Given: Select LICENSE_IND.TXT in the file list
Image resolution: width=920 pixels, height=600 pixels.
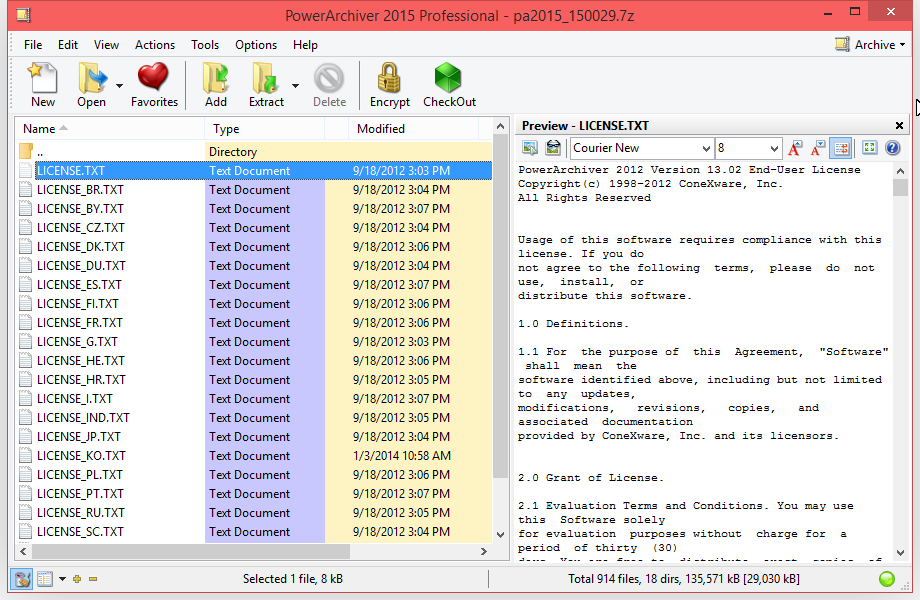Looking at the screenshot, I should tap(83, 418).
